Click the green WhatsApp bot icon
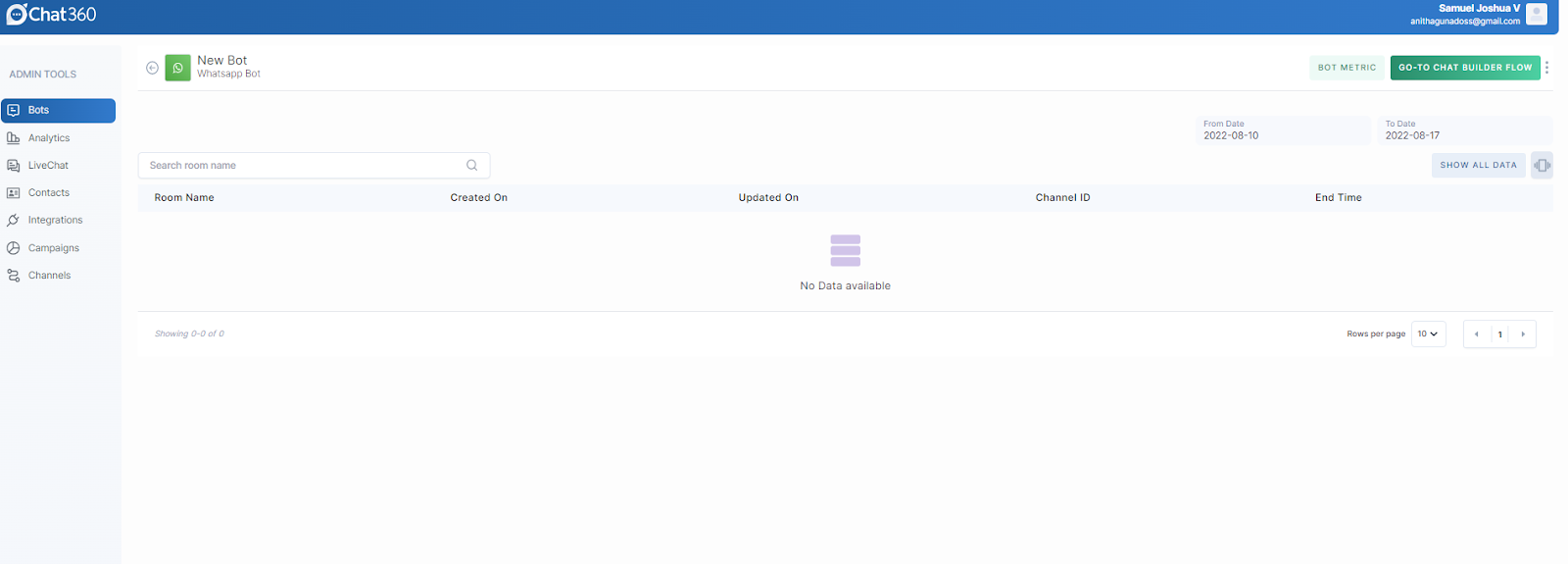The height and width of the screenshot is (564, 1568). click(x=177, y=68)
